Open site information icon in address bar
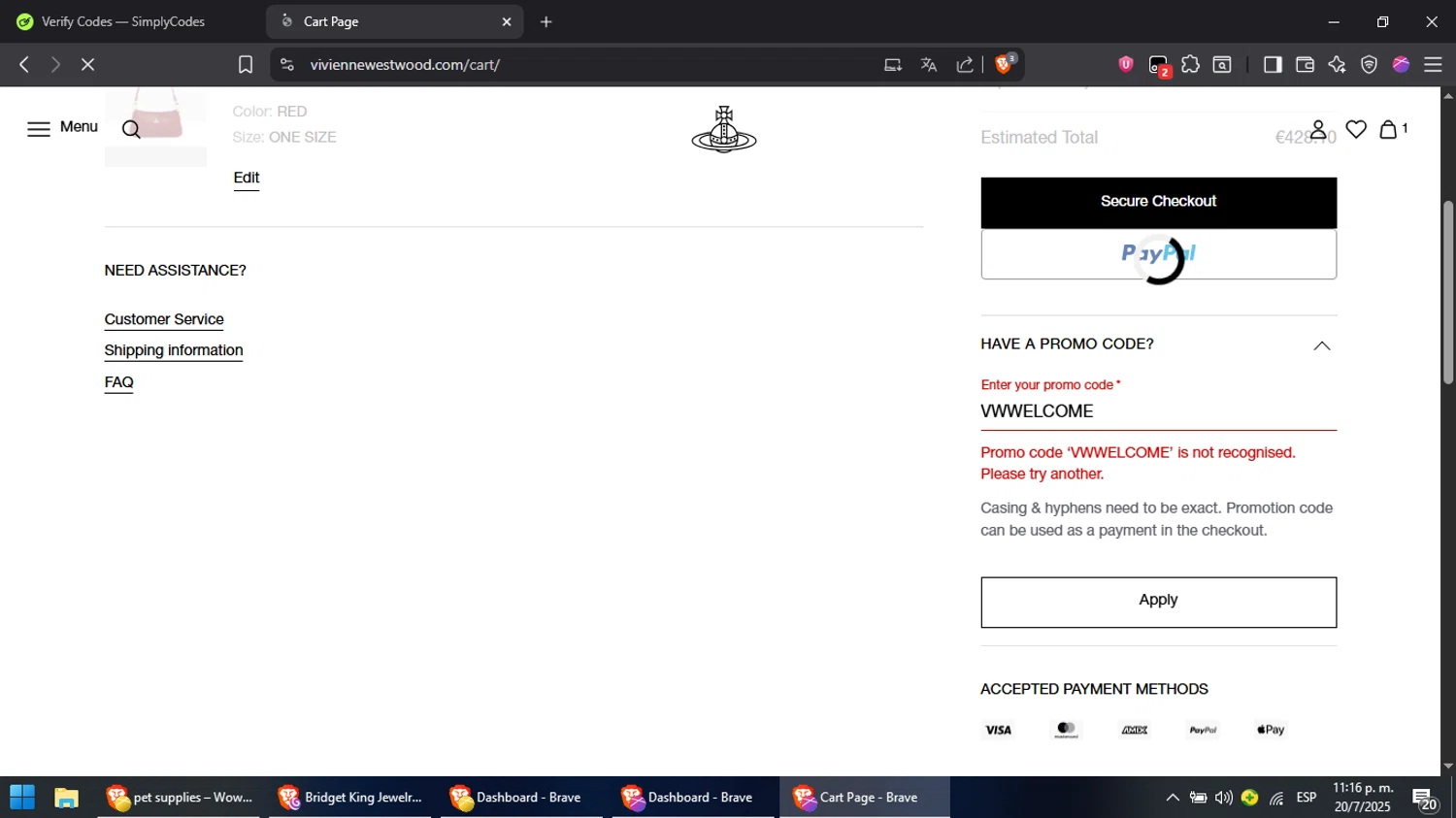The height and width of the screenshot is (818, 1456). tap(286, 65)
